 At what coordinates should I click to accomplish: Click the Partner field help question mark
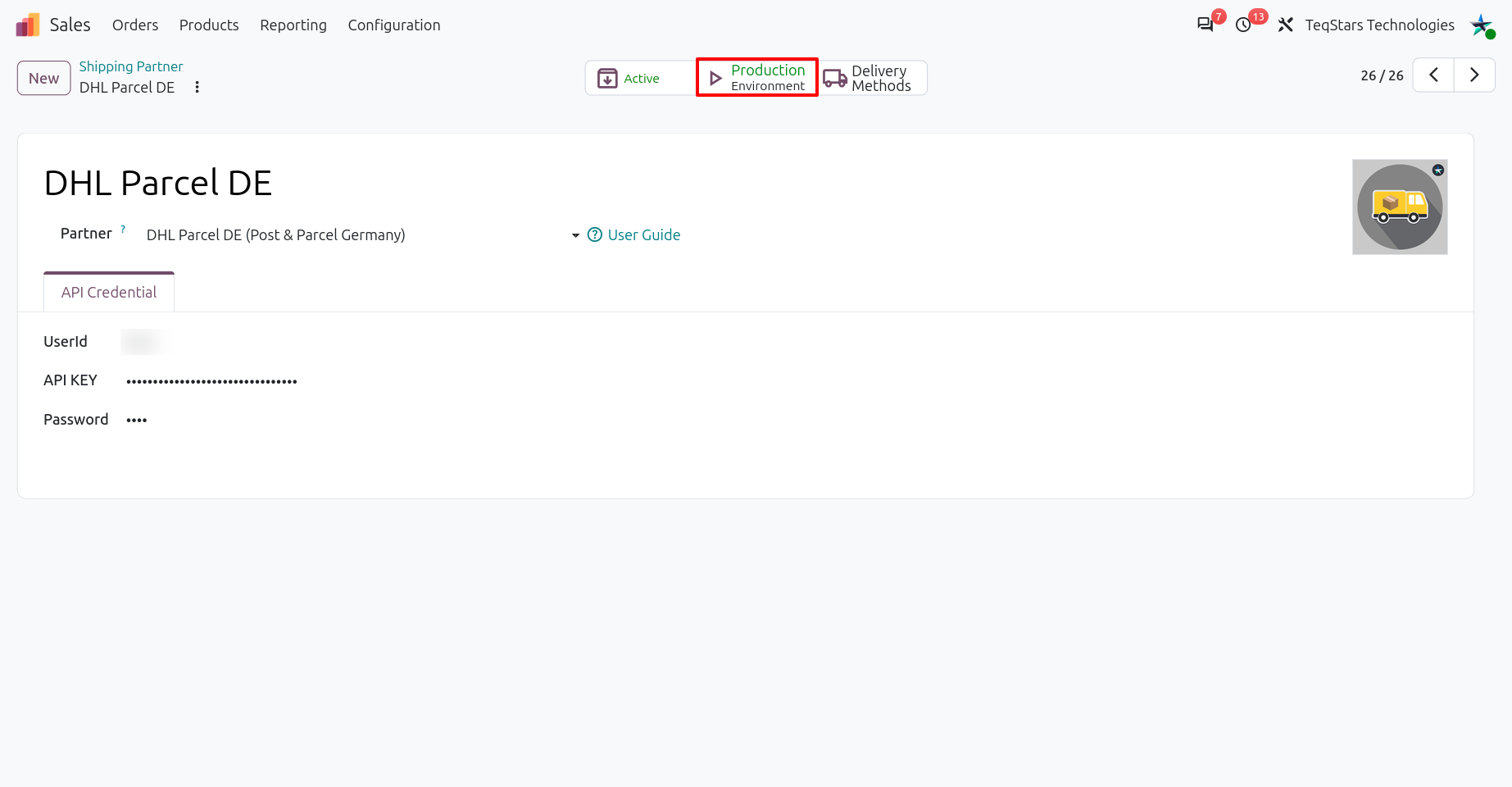(x=123, y=229)
